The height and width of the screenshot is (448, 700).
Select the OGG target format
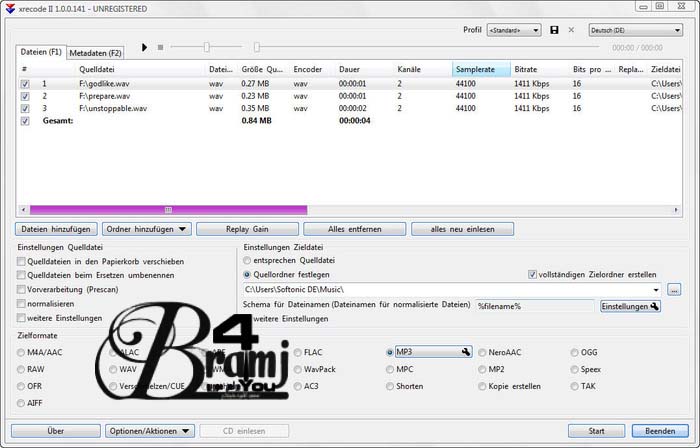pyautogui.click(x=573, y=352)
